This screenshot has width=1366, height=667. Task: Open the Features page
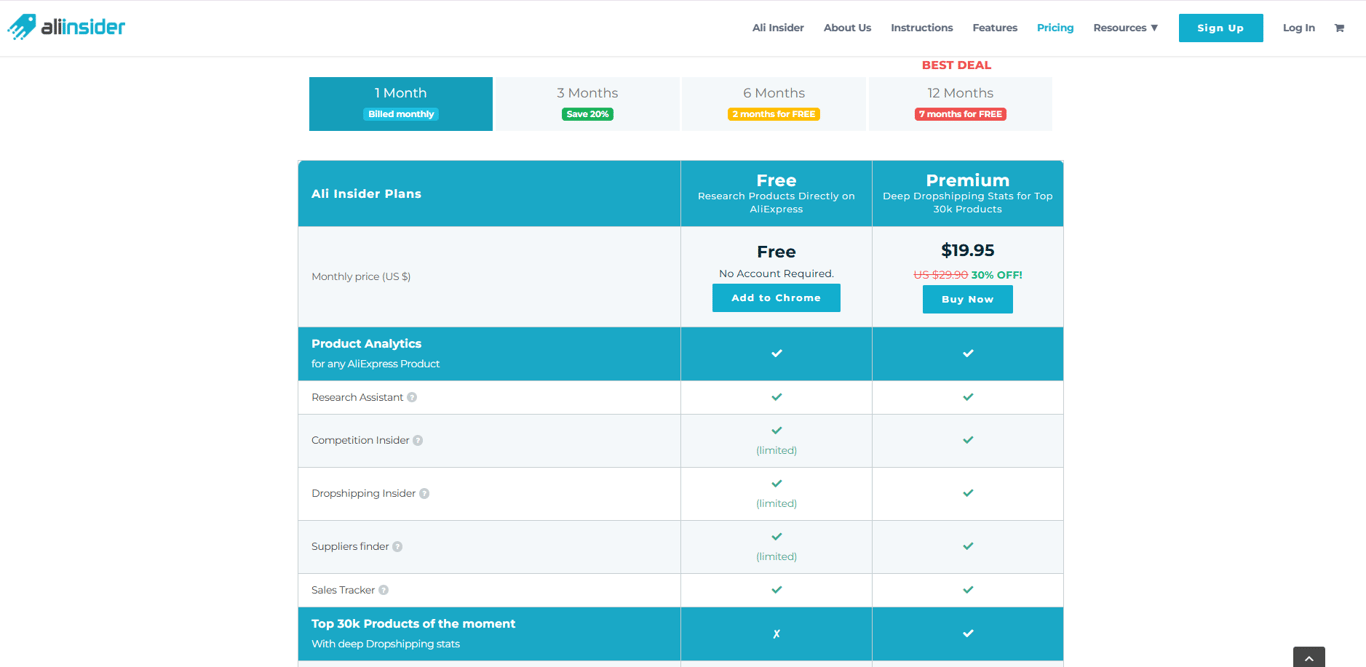click(x=995, y=28)
